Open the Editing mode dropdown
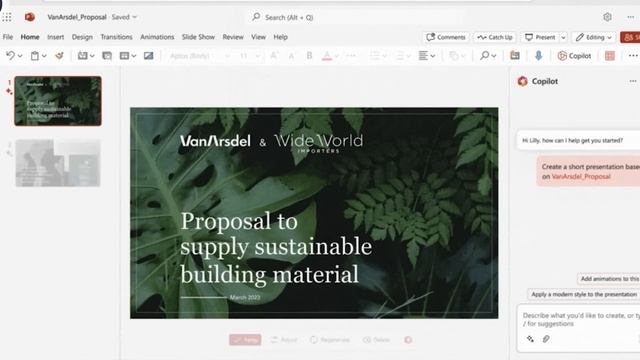 tap(593, 37)
